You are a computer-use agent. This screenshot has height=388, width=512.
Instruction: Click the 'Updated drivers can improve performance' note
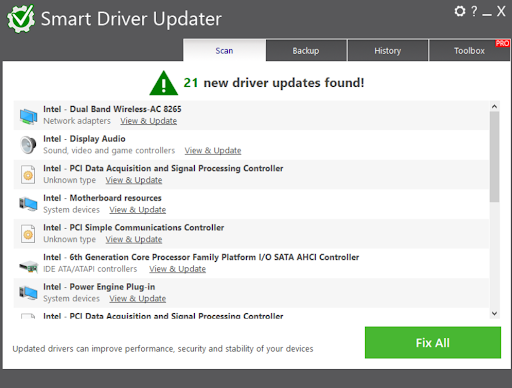(163, 349)
